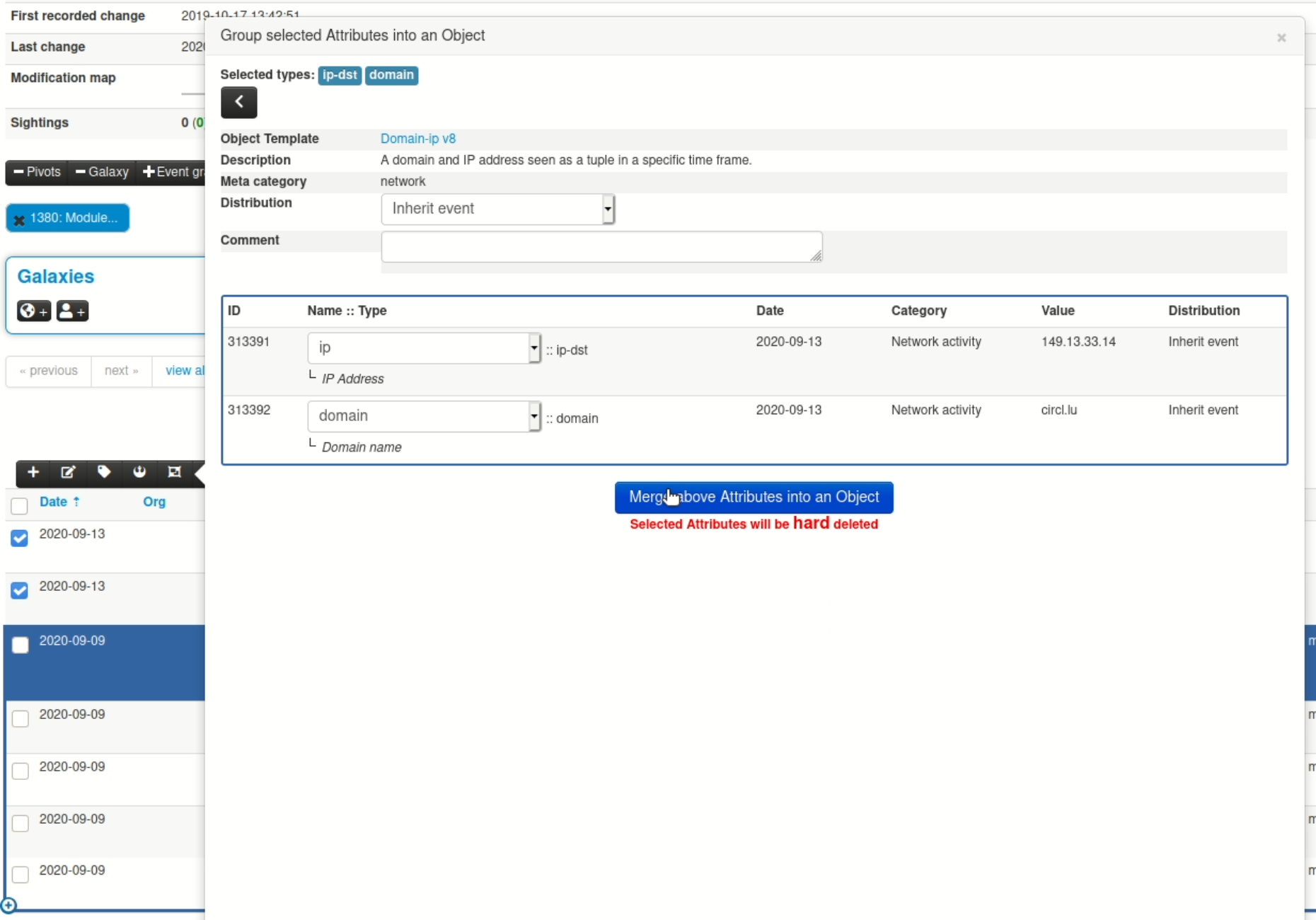1316x920 pixels.
Task: Expand the 'domain' name dropdown for attribute 313392
Action: point(424,416)
